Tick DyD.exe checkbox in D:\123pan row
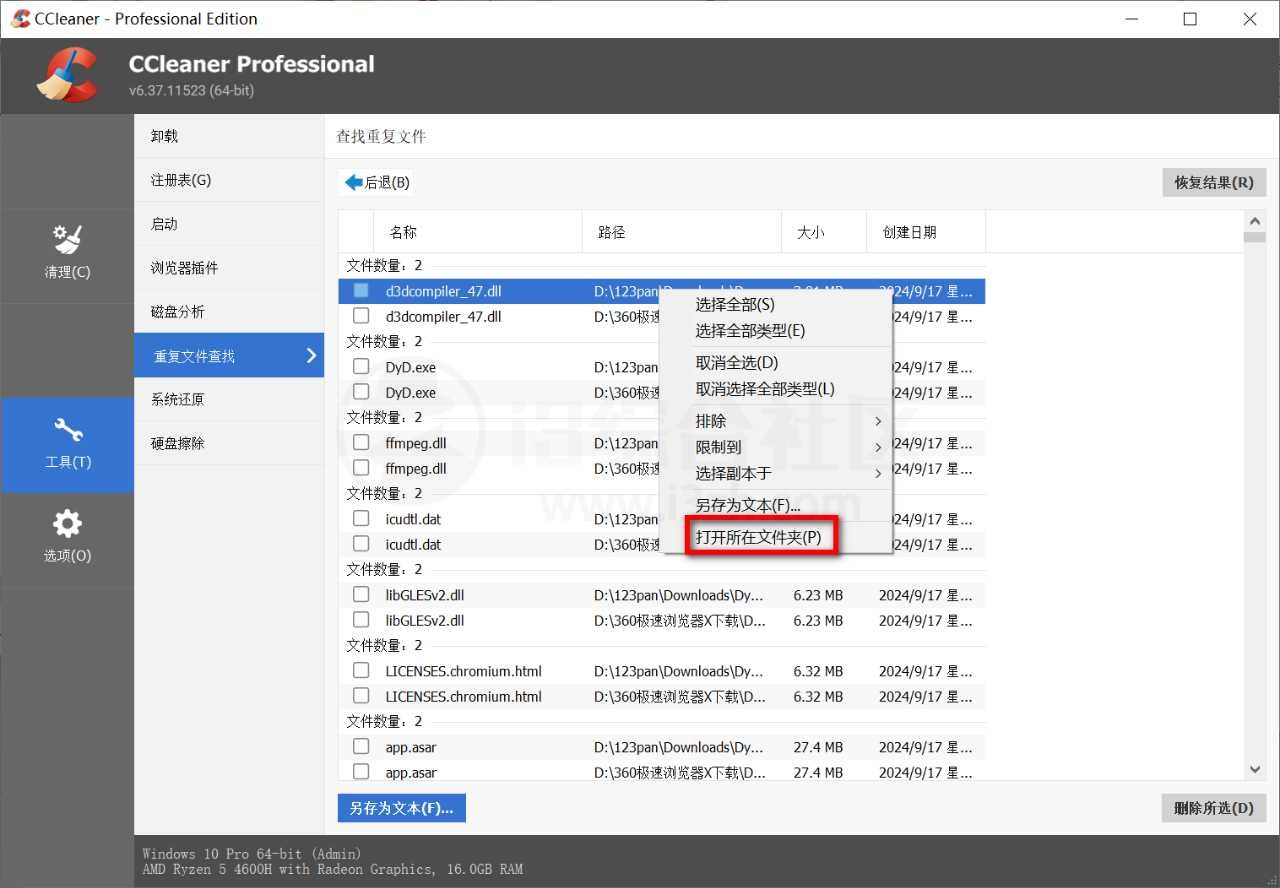The image size is (1280, 888). click(361, 367)
